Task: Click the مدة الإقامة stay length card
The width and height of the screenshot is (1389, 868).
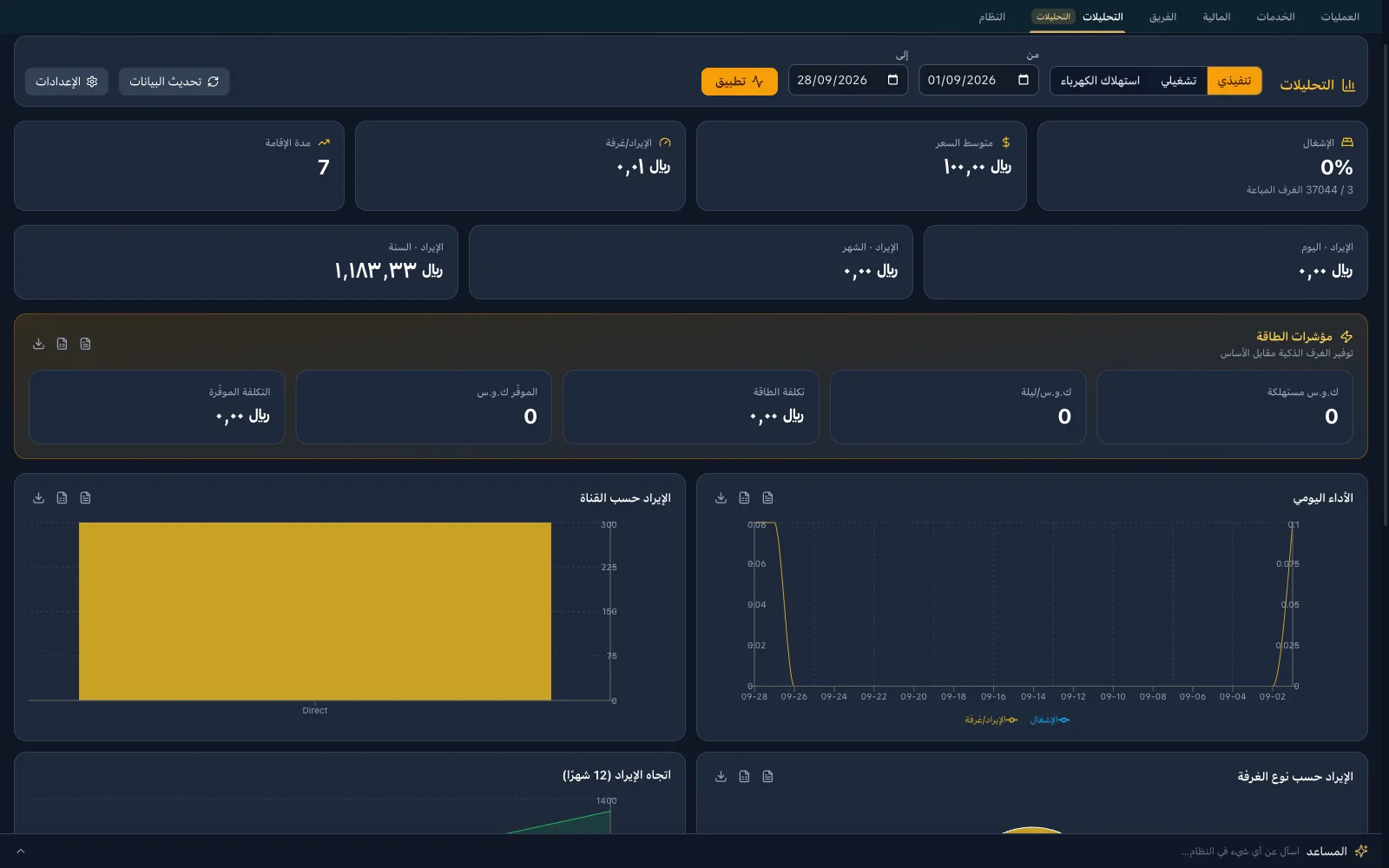Action: click(x=179, y=166)
